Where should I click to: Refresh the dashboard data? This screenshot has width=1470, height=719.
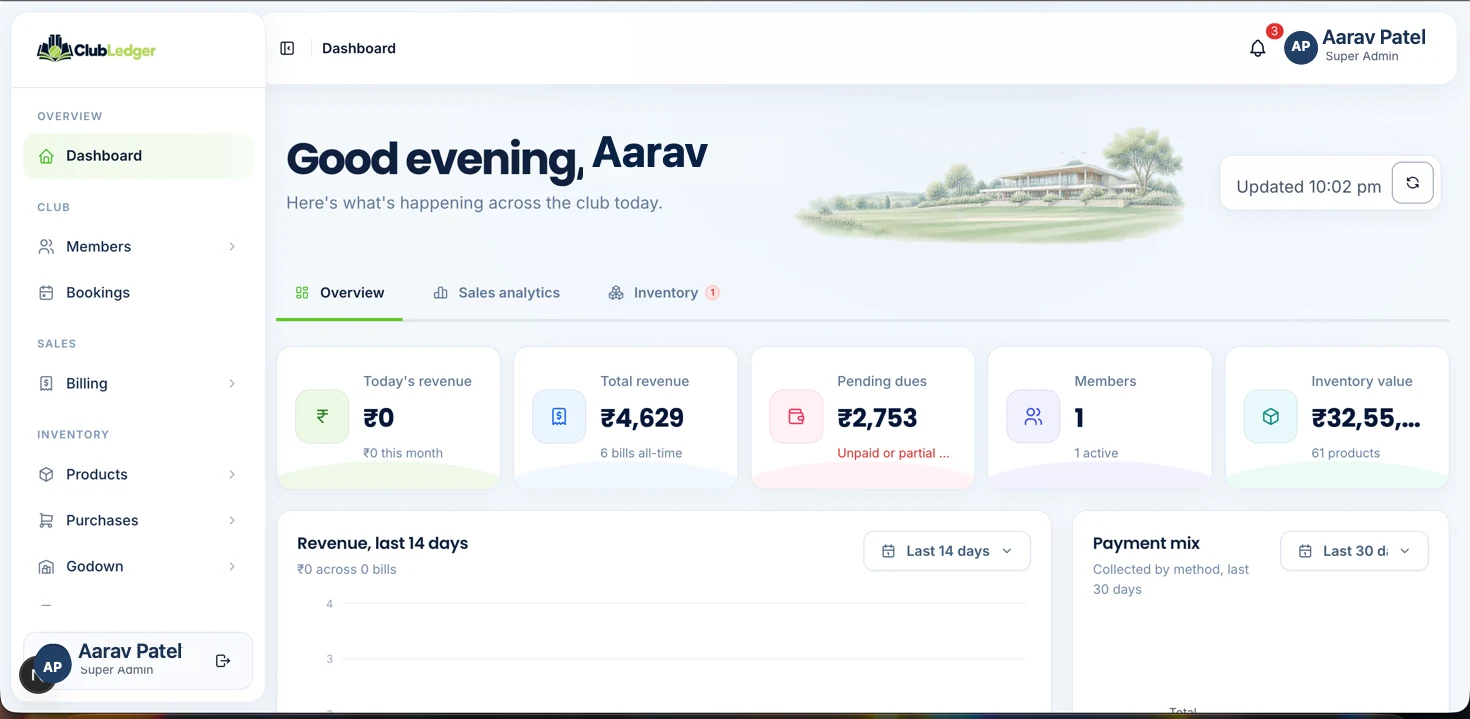[1413, 183]
